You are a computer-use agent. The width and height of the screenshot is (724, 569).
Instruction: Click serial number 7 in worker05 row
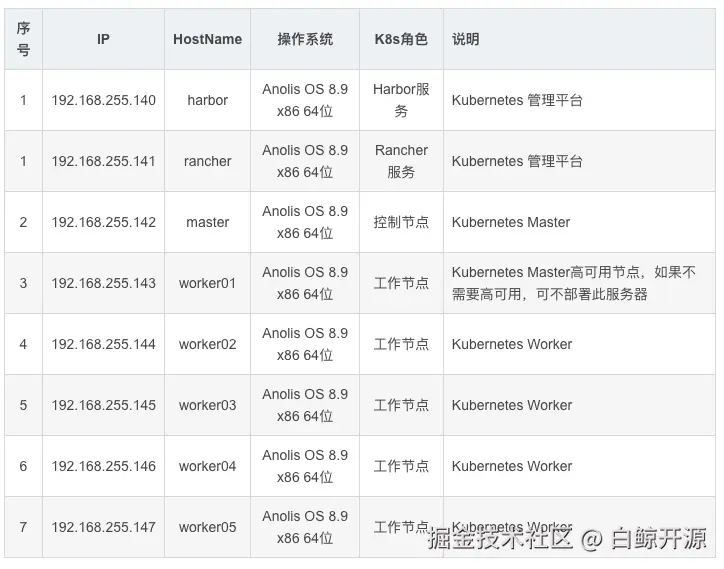[x=23, y=527]
